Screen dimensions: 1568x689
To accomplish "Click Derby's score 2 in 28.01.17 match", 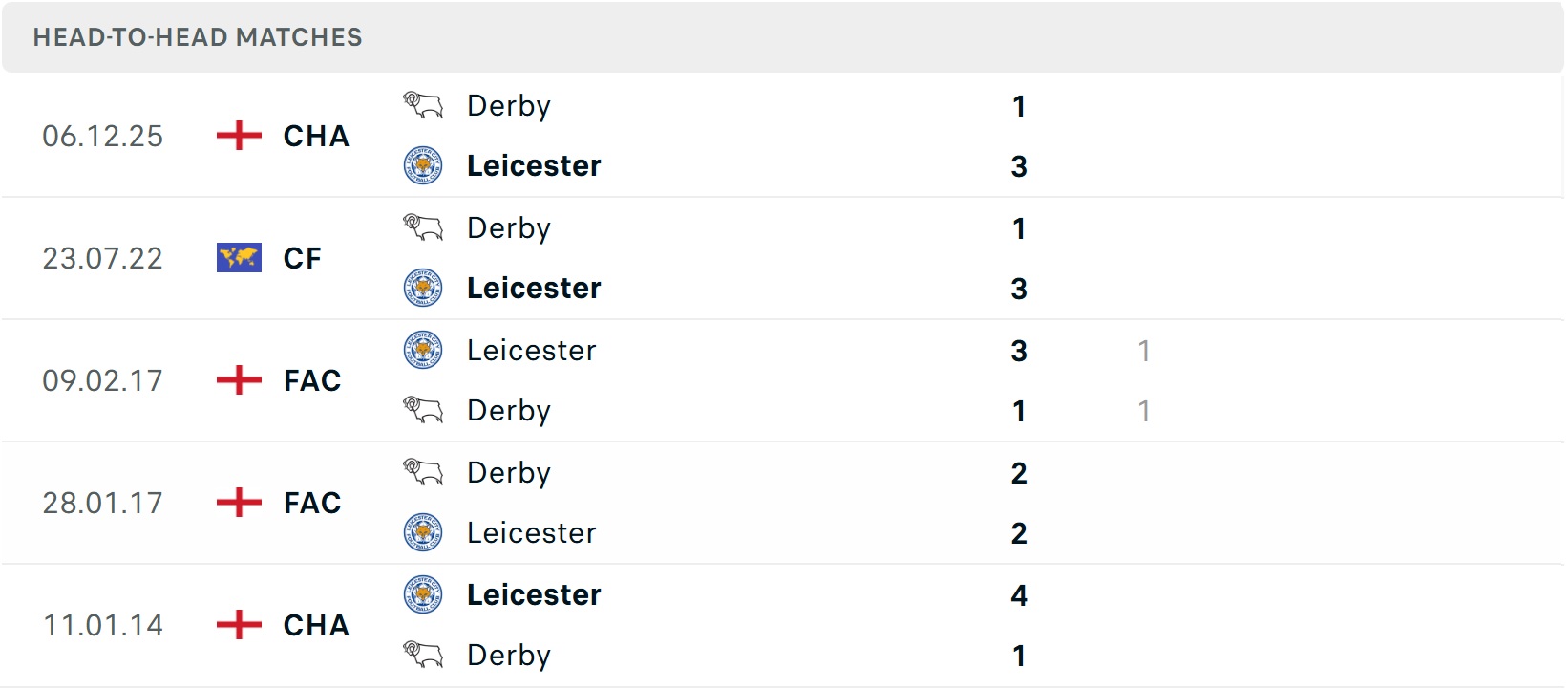I will (x=1019, y=473).
